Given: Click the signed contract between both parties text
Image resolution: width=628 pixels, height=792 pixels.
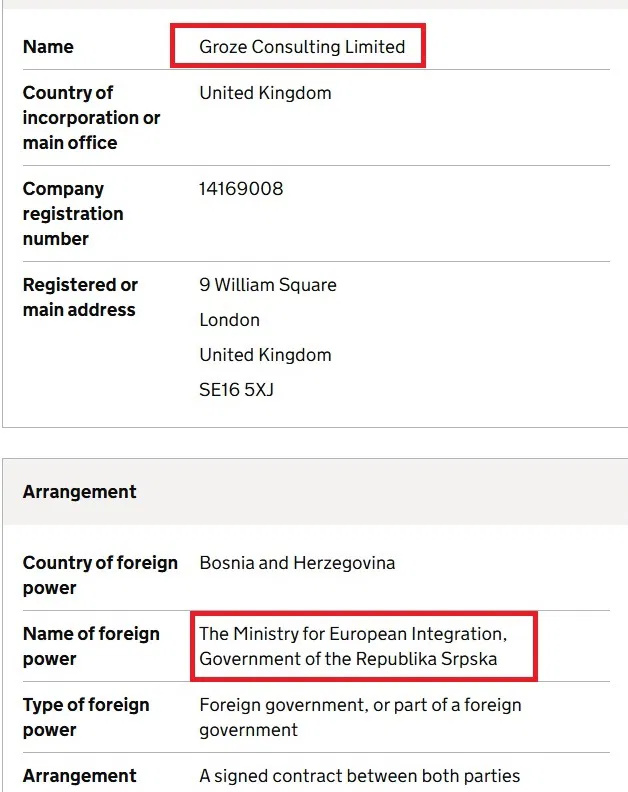Looking at the screenshot, I should coord(359,776).
